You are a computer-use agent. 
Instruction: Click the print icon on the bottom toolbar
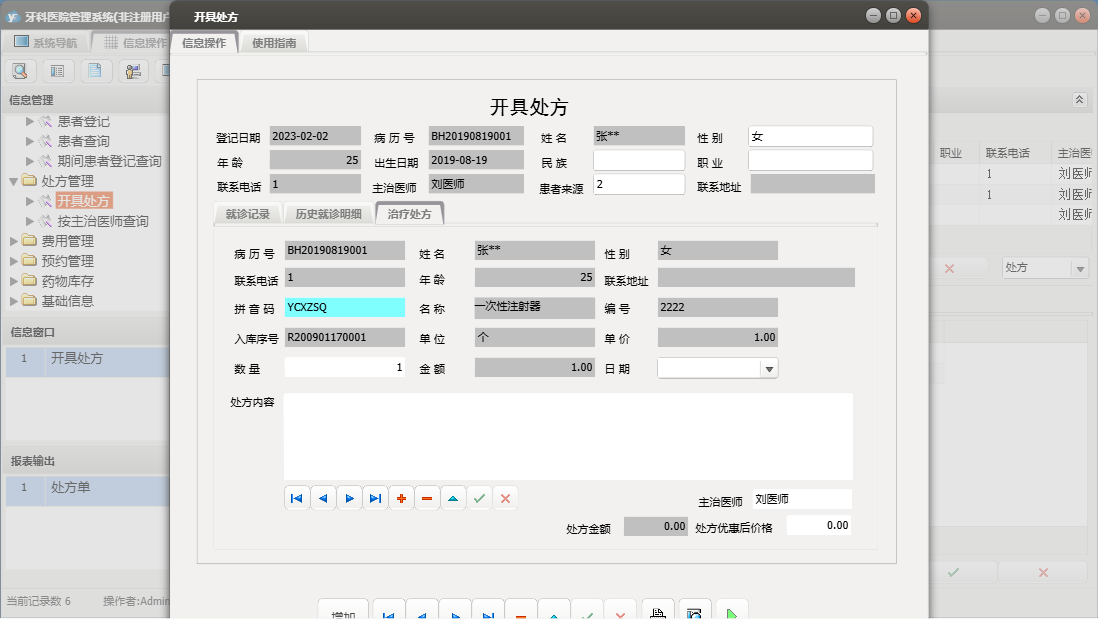pos(657,613)
